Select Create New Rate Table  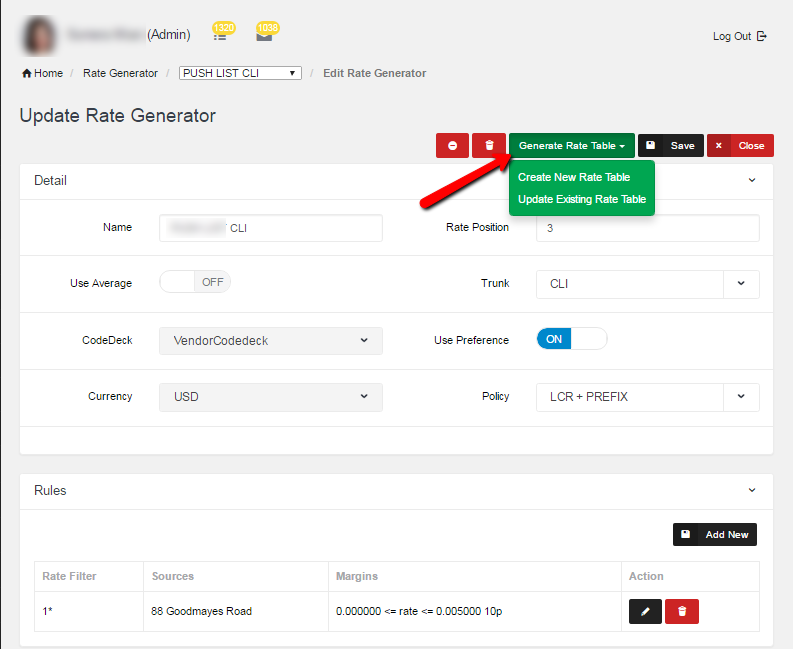574,177
